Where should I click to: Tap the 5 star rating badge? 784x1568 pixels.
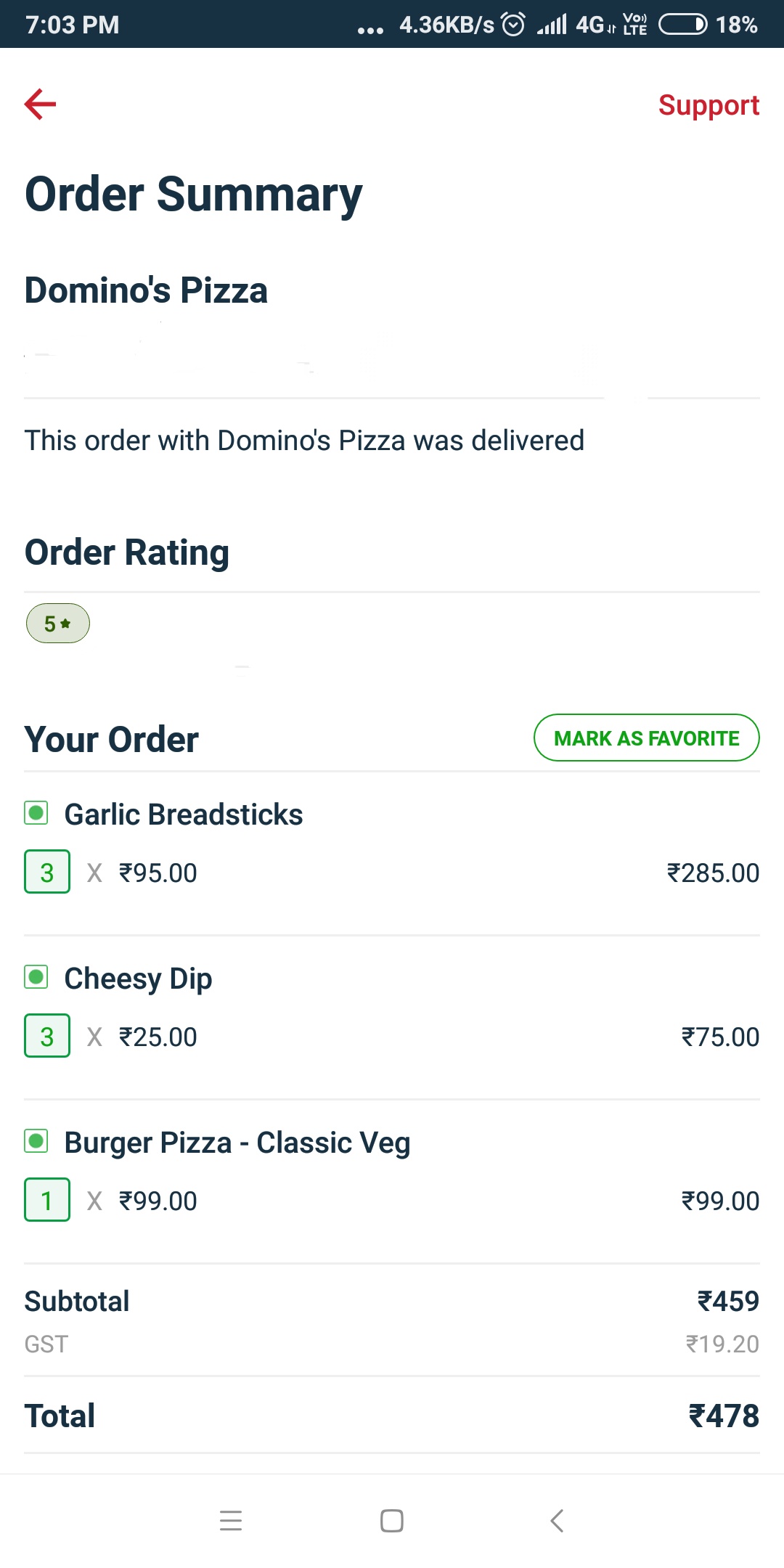coord(58,624)
